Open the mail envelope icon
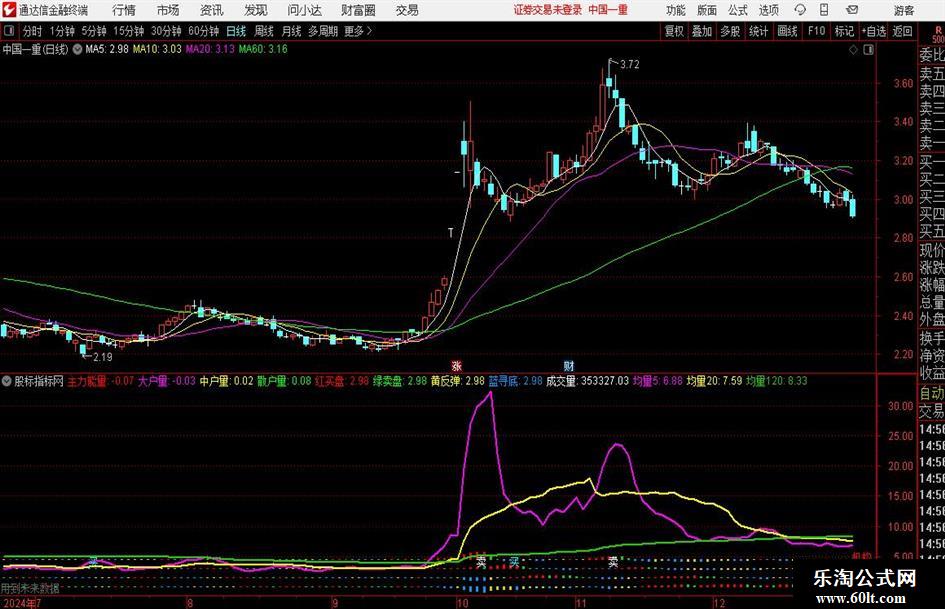Screen dimensions: 945x609 tap(852, 10)
